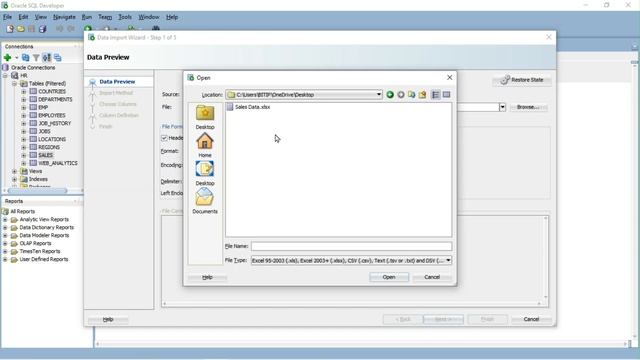Expand the COUNTRIES table node
The height and width of the screenshot is (360, 640).
(24, 91)
